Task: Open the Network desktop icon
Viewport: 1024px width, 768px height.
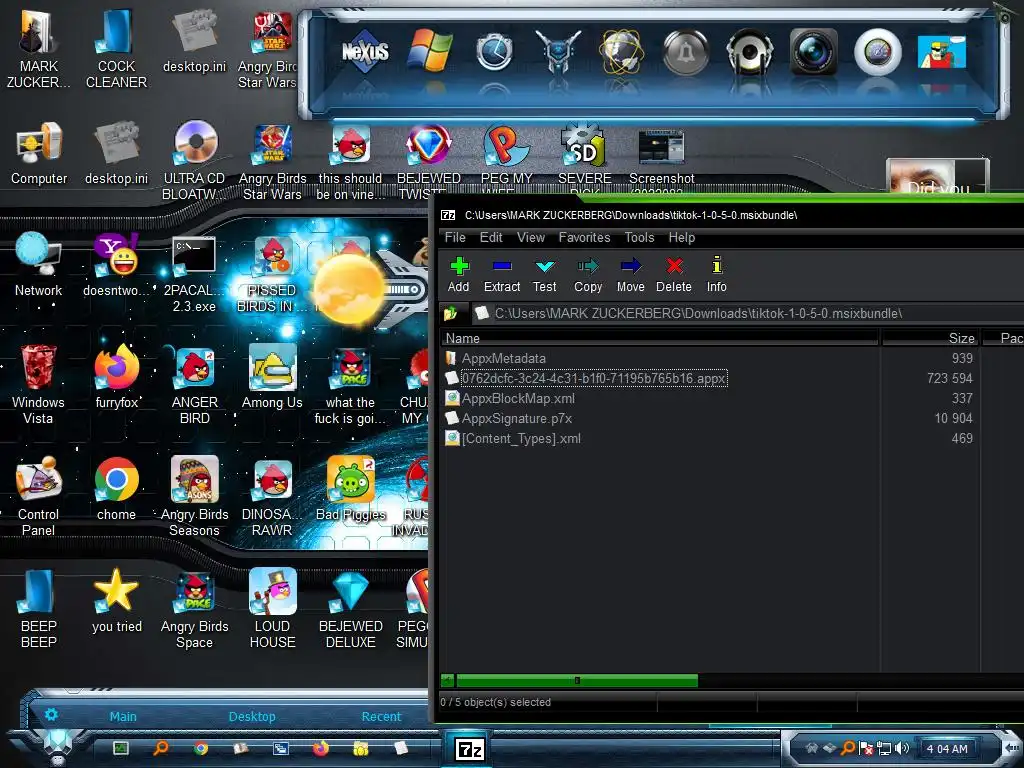Action: 39,264
